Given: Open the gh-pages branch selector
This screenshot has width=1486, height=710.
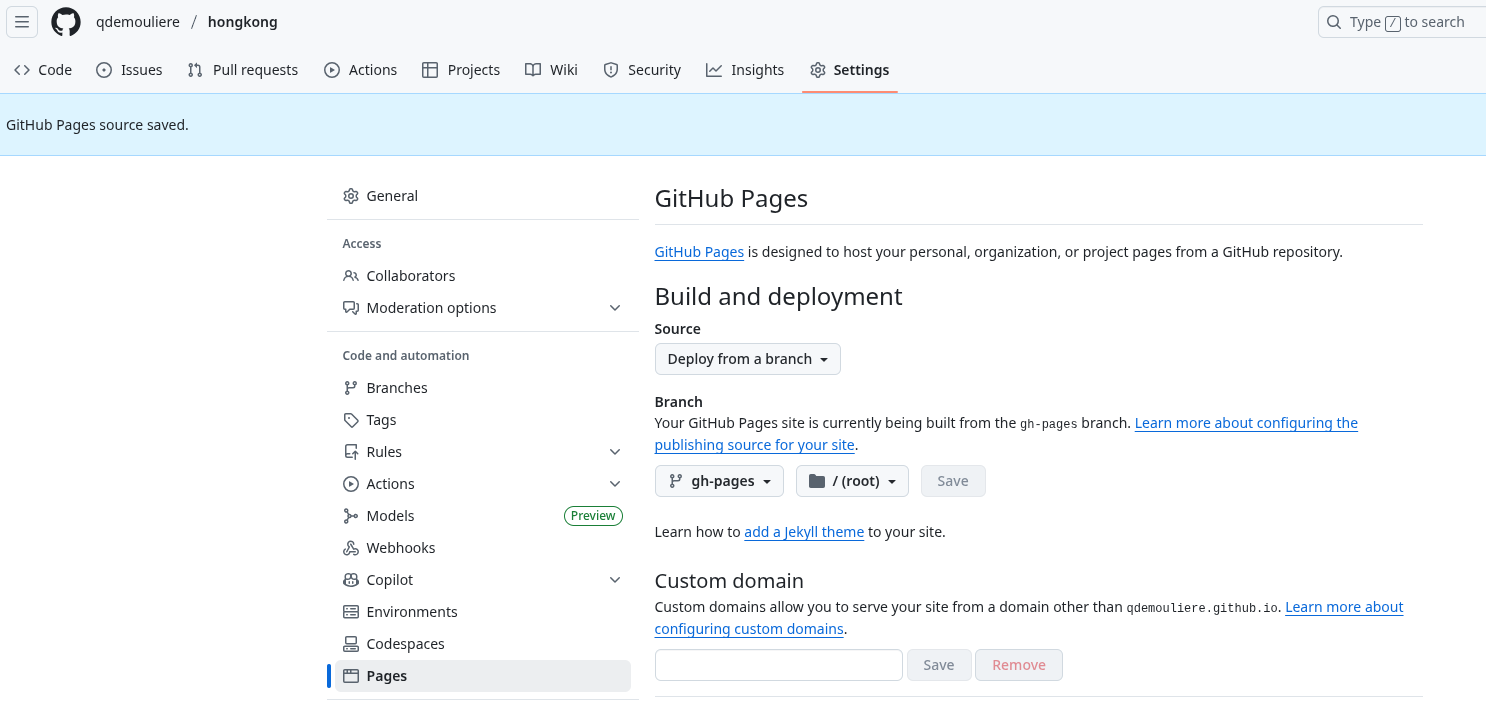Looking at the screenshot, I should [719, 481].
